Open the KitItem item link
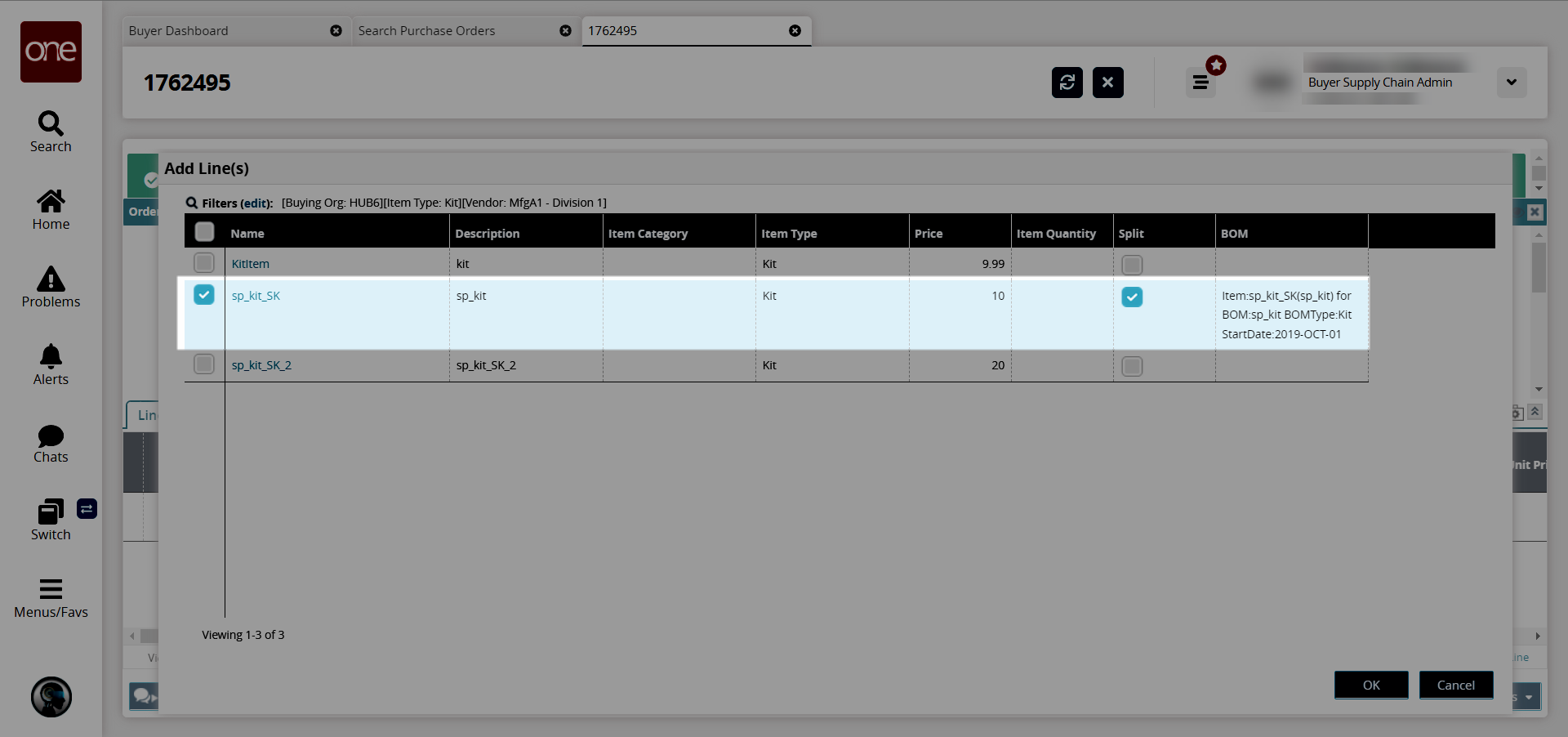 (x=250, y=264)
